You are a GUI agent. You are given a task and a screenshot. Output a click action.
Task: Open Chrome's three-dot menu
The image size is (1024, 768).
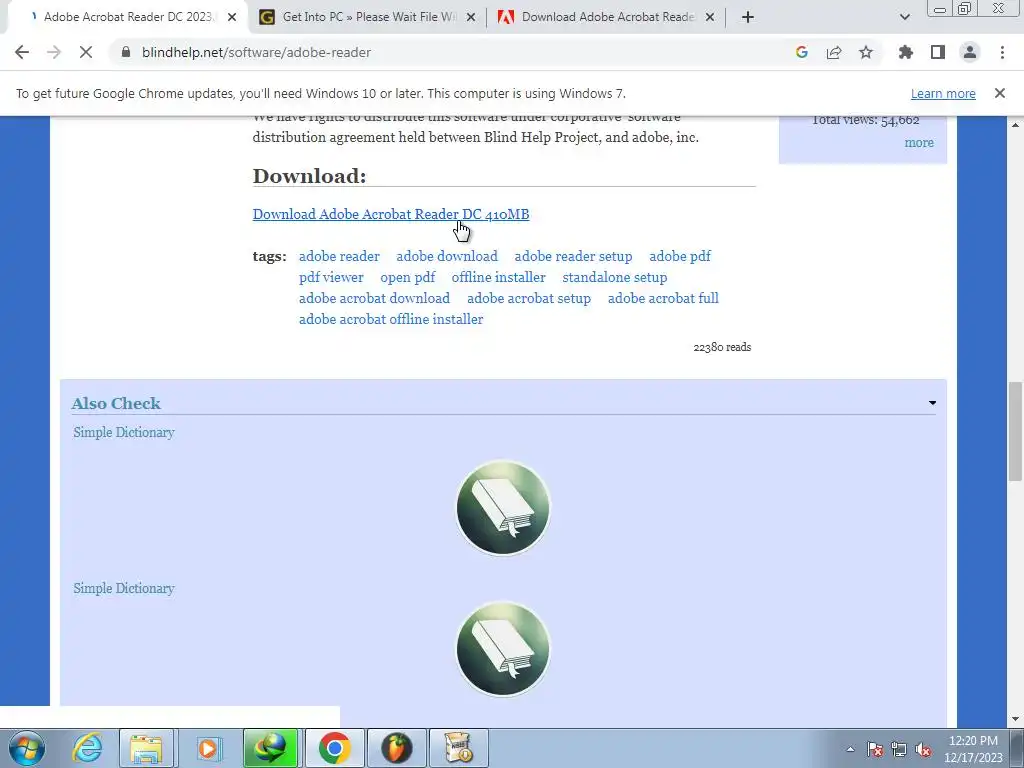point(1002,52)
